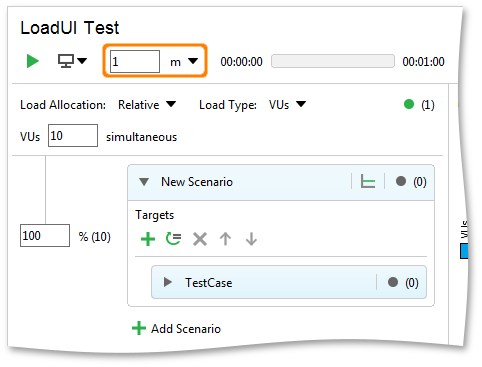Move target down with arrow icon

point(251,239)
